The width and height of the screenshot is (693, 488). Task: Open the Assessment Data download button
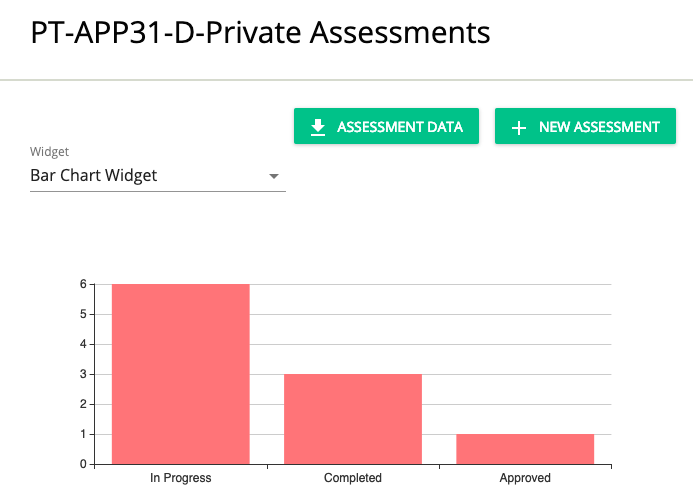[386, 126]
